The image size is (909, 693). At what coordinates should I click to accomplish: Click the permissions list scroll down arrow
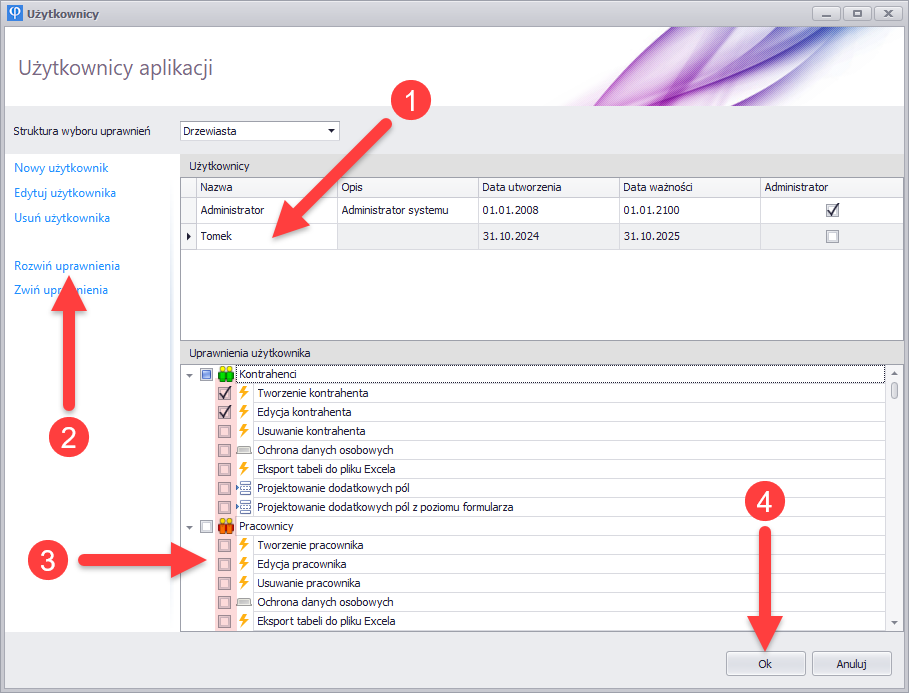895,622
